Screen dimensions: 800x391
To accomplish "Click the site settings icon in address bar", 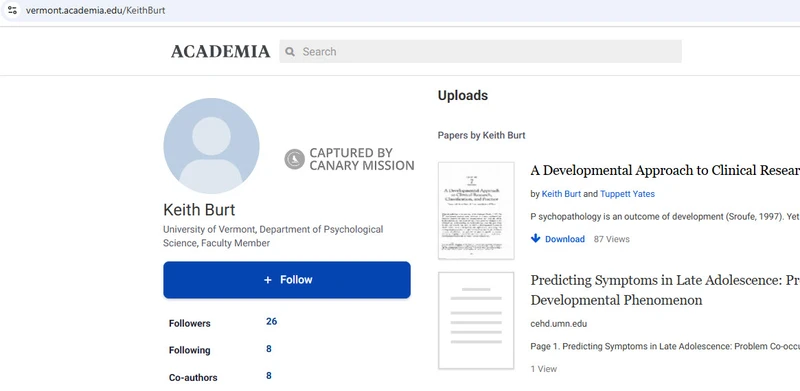I will (12, 10).
